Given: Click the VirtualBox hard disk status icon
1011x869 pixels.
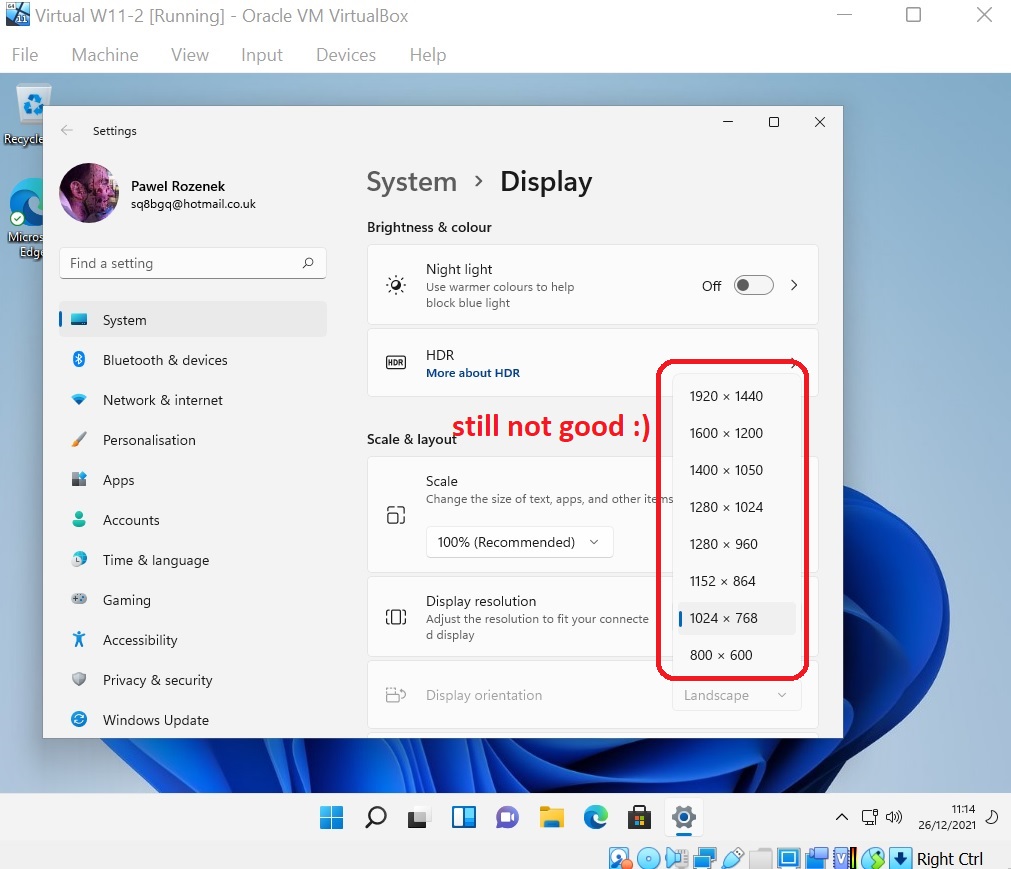Looking at the screenshot, I should tap(620, 858).
